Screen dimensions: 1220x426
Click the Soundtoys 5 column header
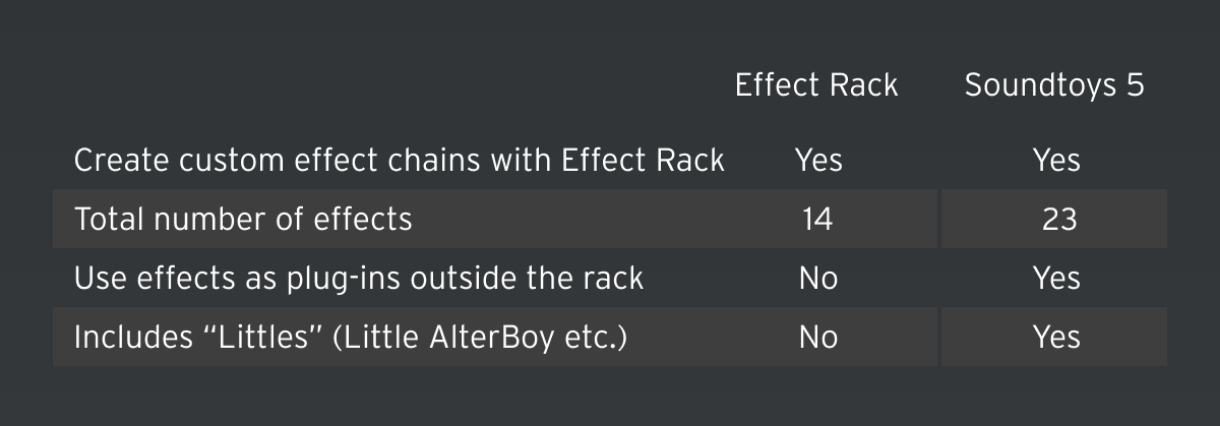coord(1054,86)
